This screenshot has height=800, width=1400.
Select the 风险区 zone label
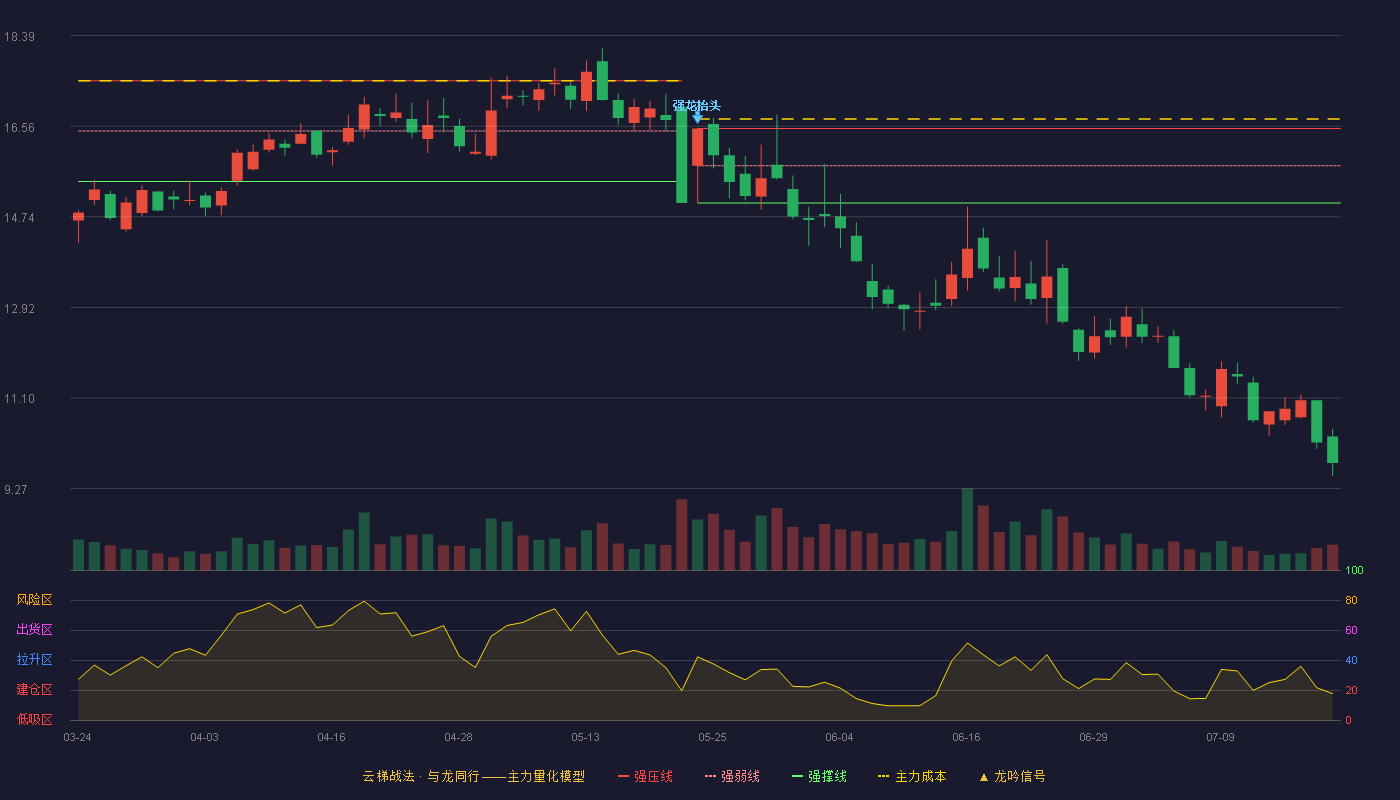pyautogui.click(x=34, y=600)
